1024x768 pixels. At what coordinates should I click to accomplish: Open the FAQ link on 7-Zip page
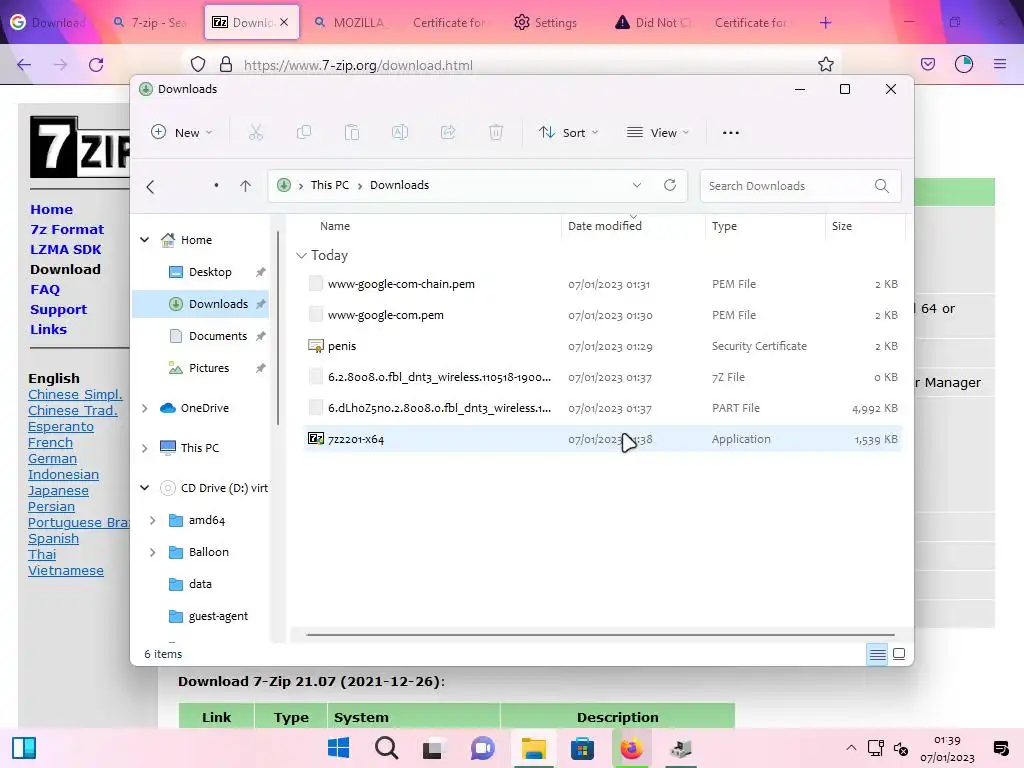(x=44, y=289)
